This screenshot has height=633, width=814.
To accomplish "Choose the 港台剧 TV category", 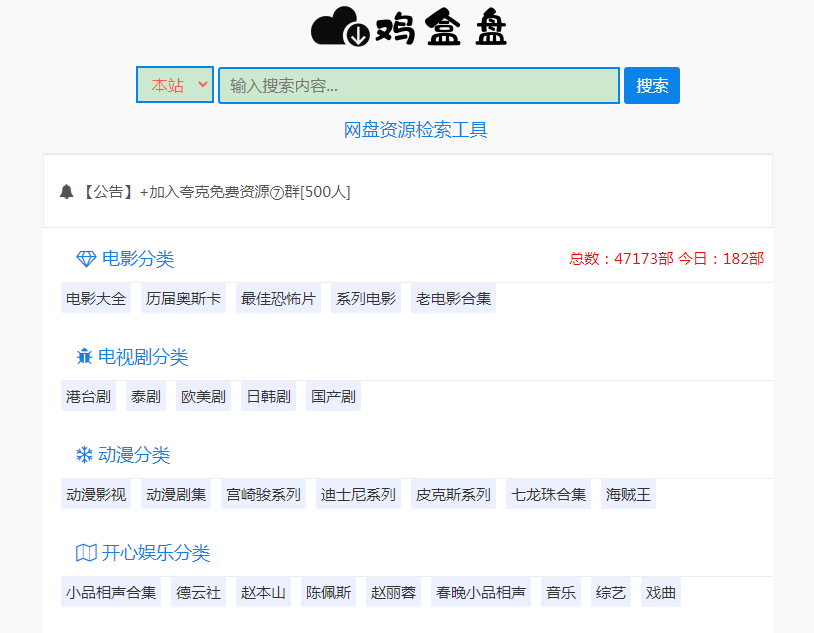I will click(87, 395).
